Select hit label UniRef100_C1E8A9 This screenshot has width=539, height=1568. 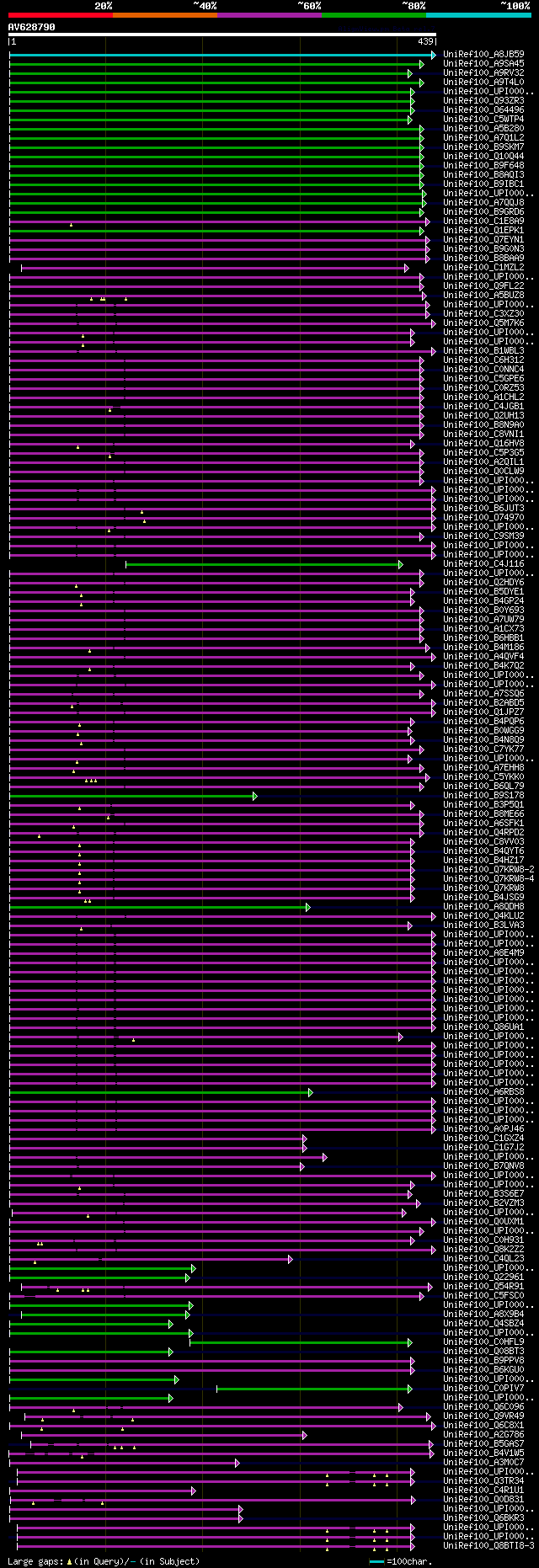point(483,221)
